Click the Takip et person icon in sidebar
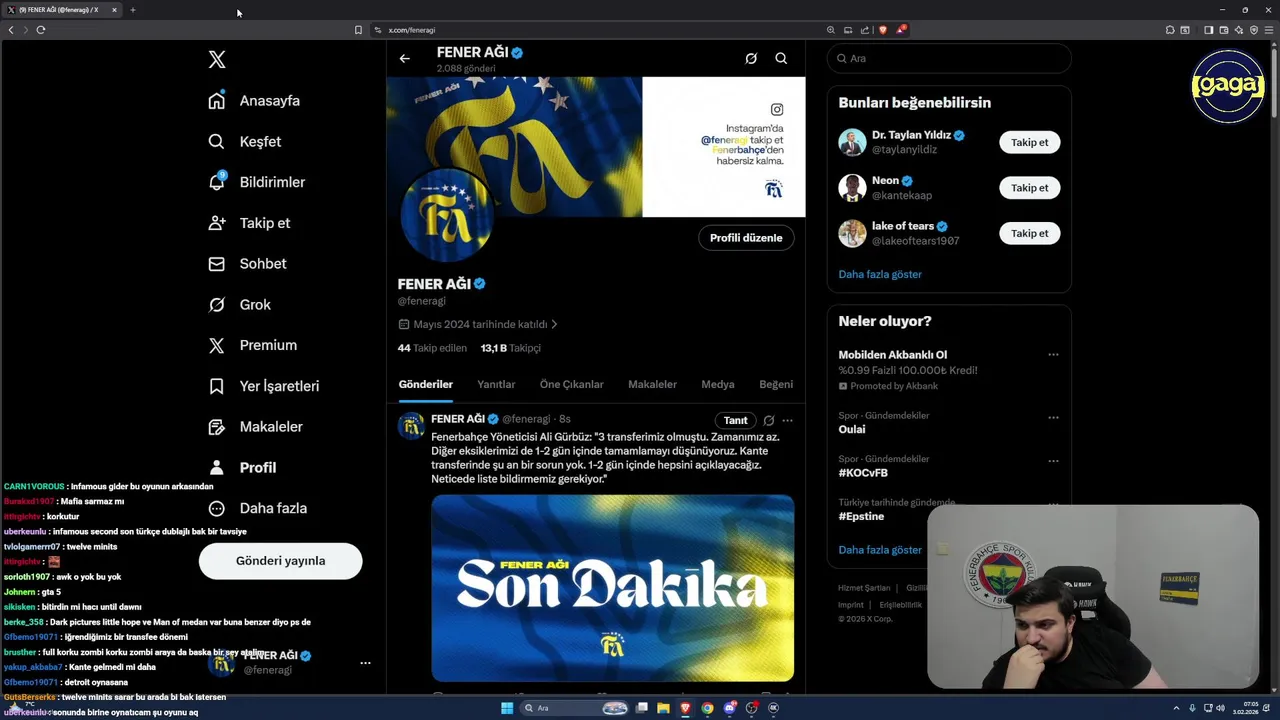 tap(217, 223)
